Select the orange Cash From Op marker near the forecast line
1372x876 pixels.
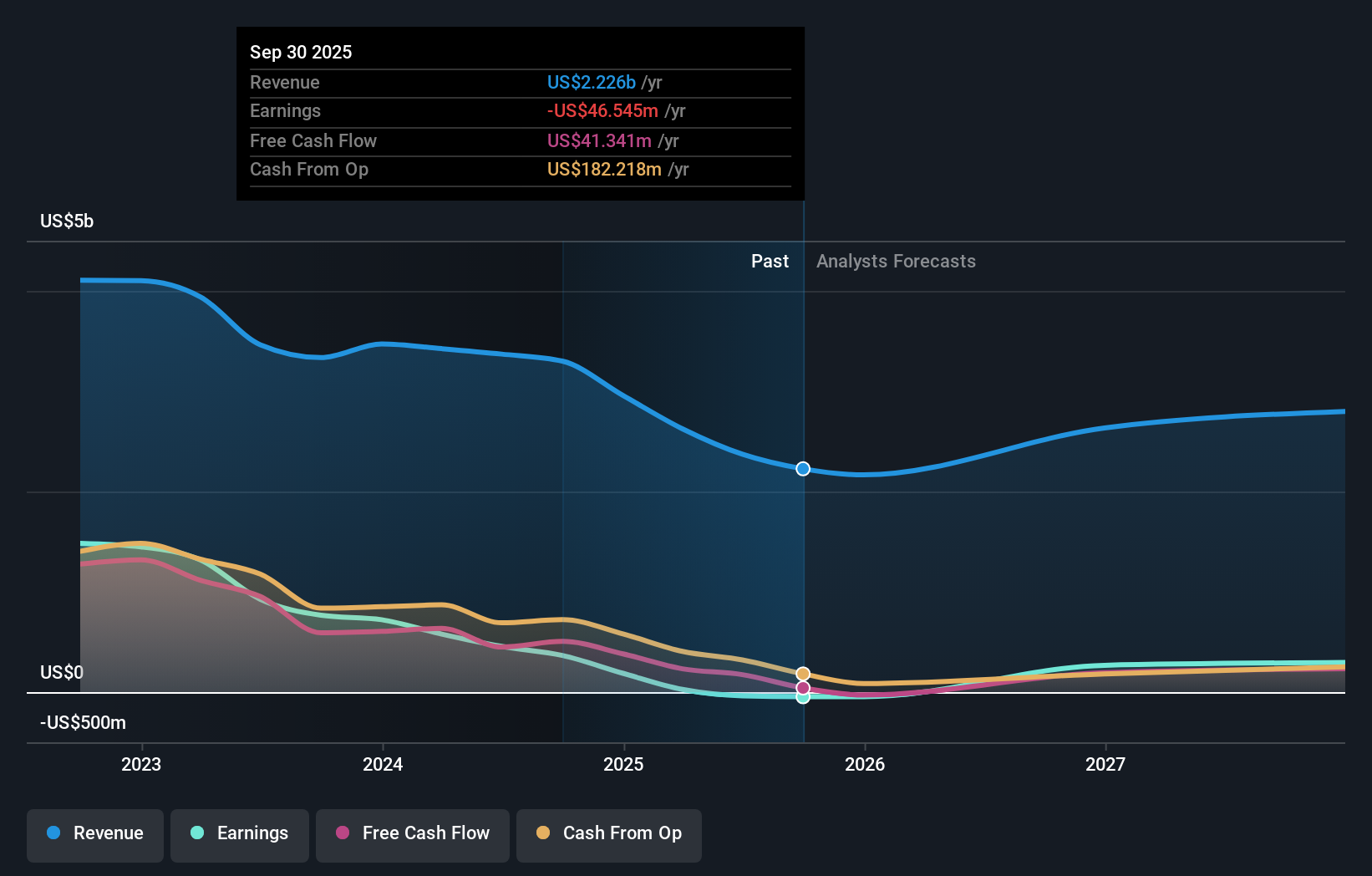click(802, 673)
